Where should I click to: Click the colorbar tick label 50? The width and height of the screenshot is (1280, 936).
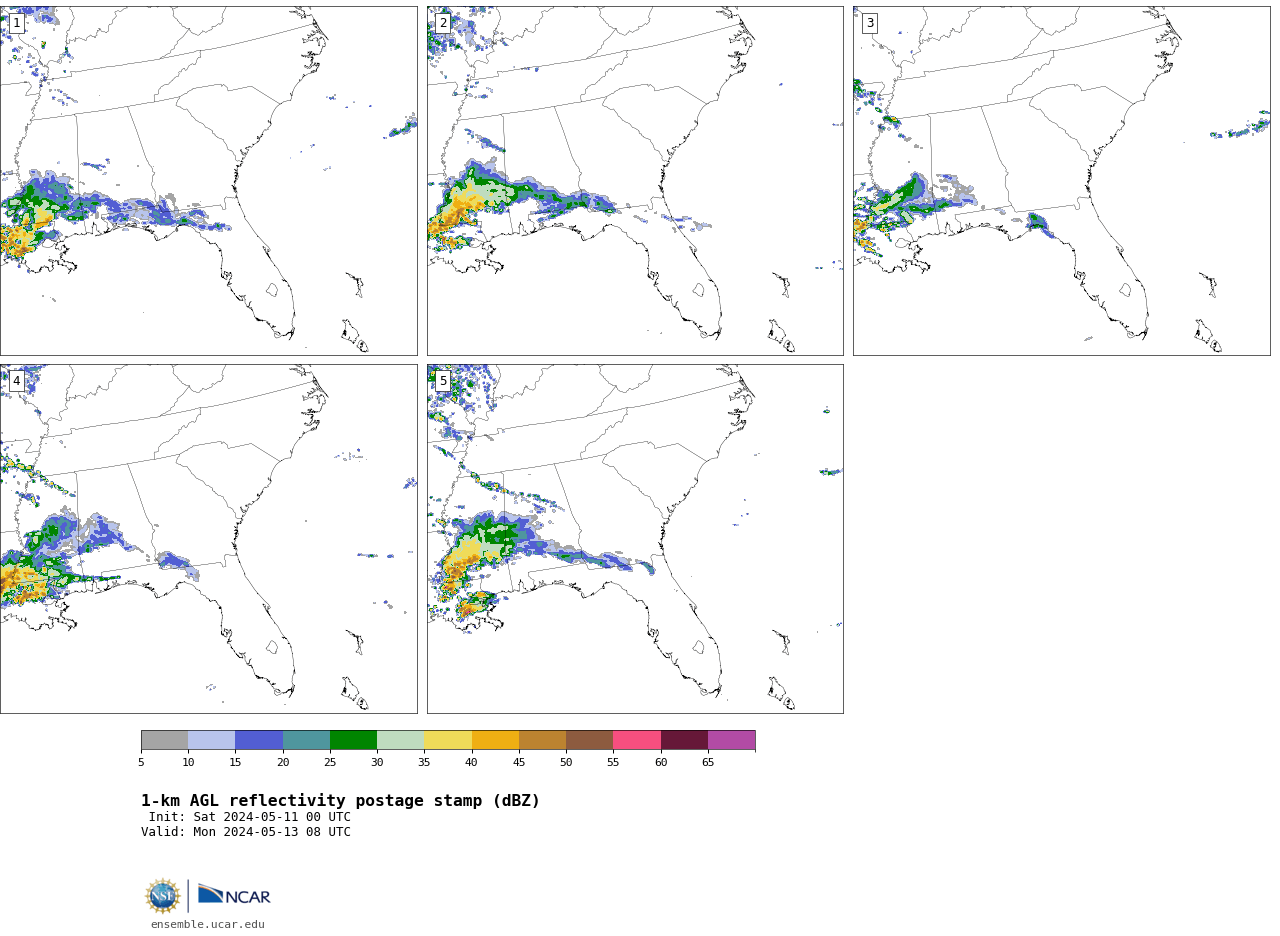[566, 763]
